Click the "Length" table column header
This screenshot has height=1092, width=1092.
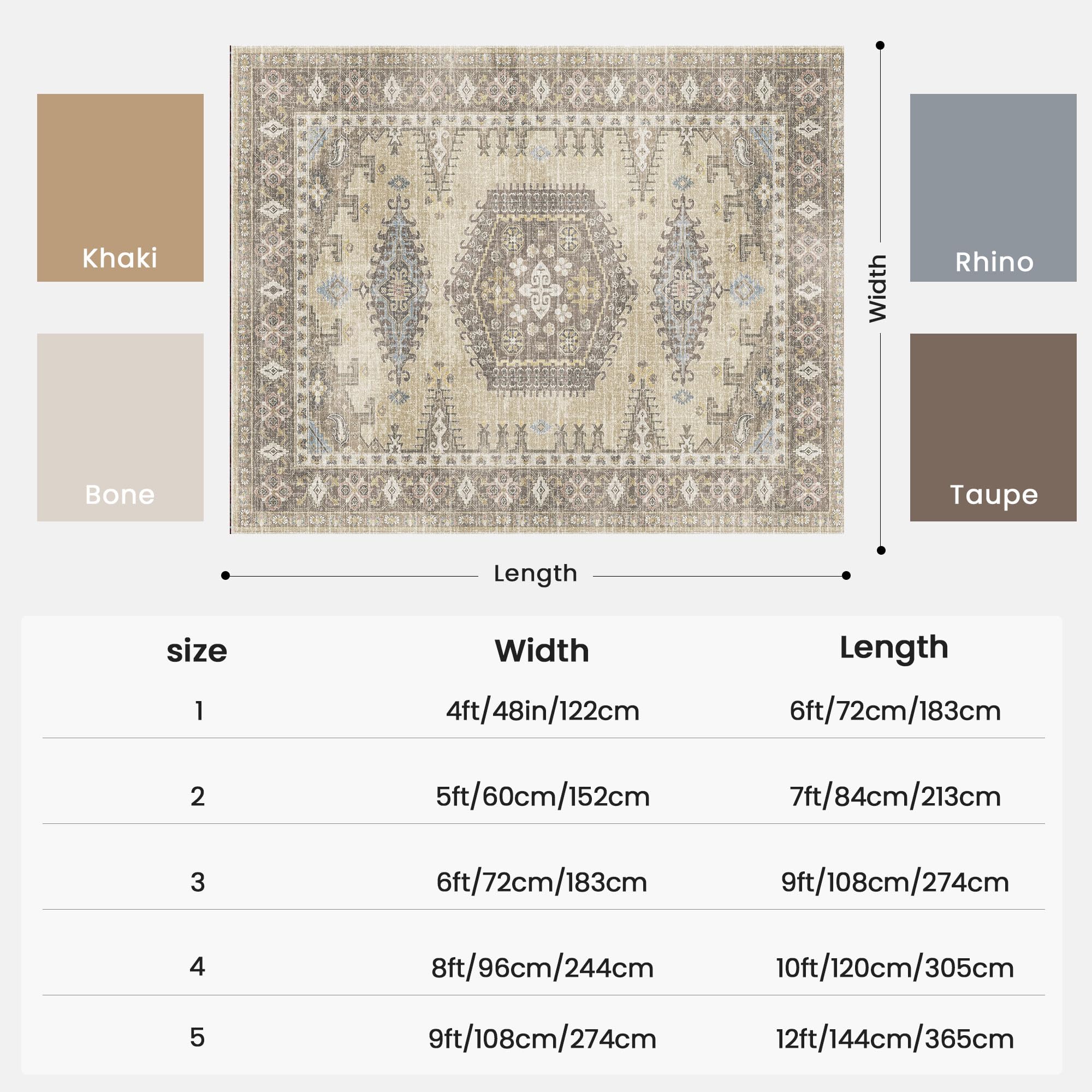[x=894, y=648]
